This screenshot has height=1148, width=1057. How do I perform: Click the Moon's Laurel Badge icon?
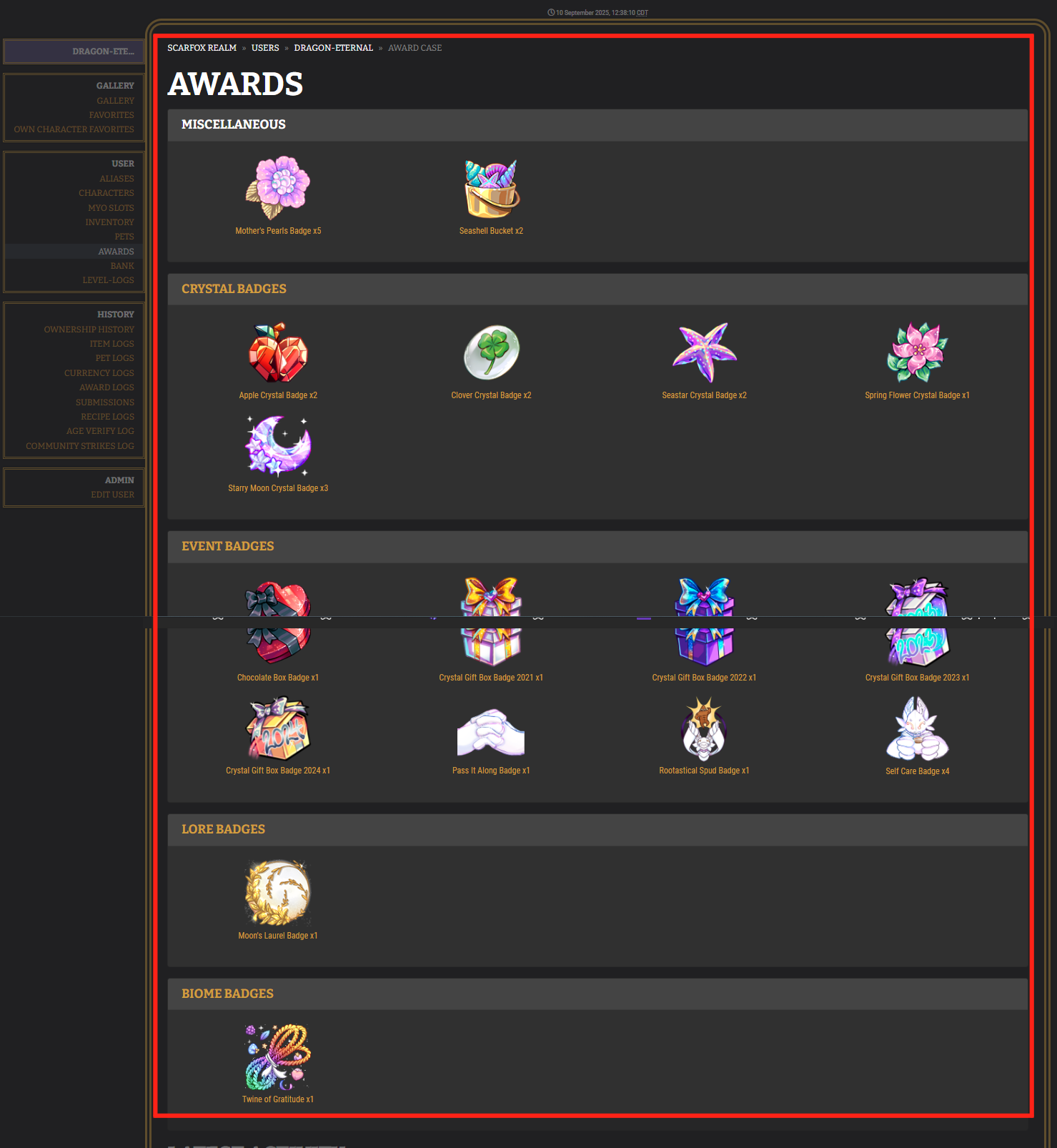click(x=278, y=893)
